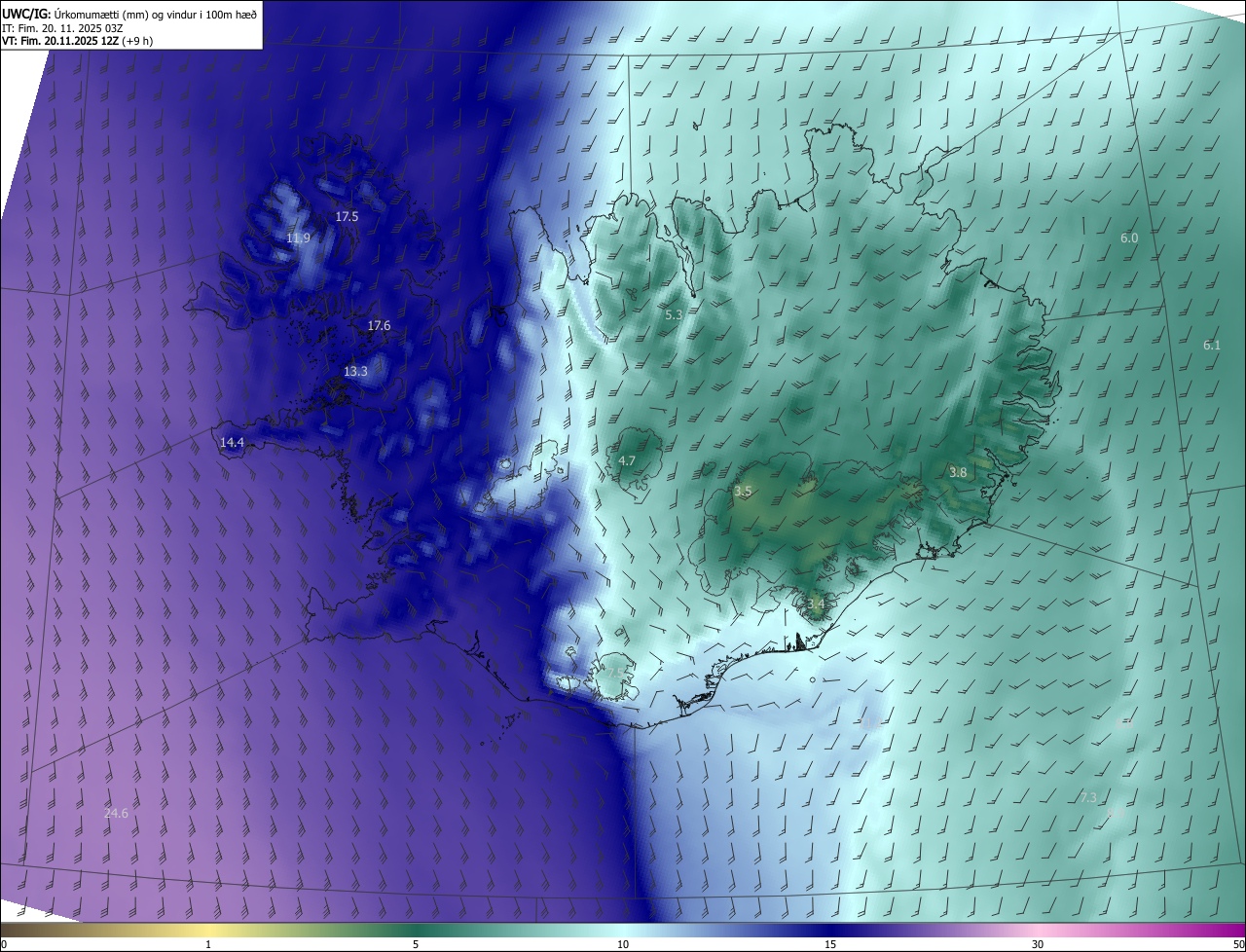
Task: Click the 14.4 value label on the western peninsula
Action: click(232, 443)
